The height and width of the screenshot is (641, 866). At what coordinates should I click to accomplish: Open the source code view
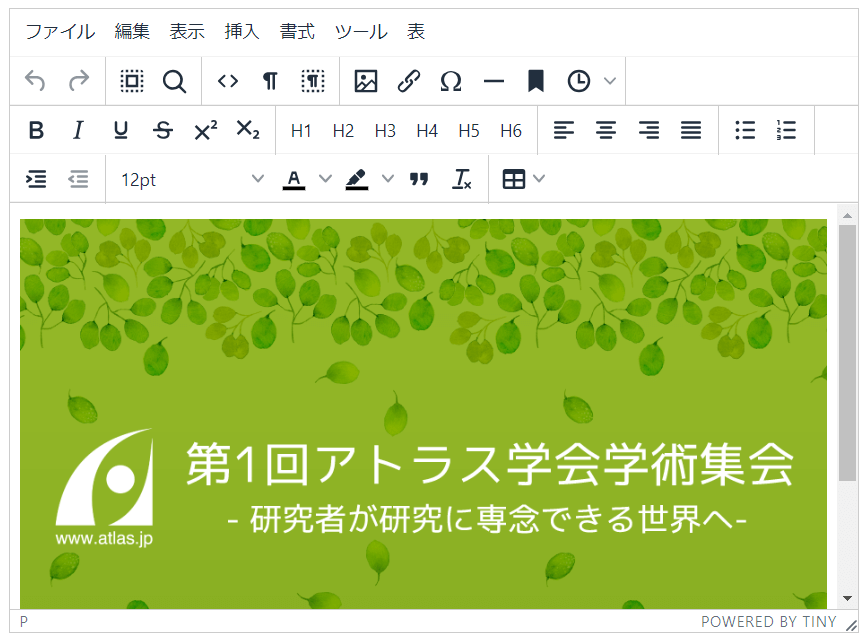pyautogui.click(x=227, y=81)
